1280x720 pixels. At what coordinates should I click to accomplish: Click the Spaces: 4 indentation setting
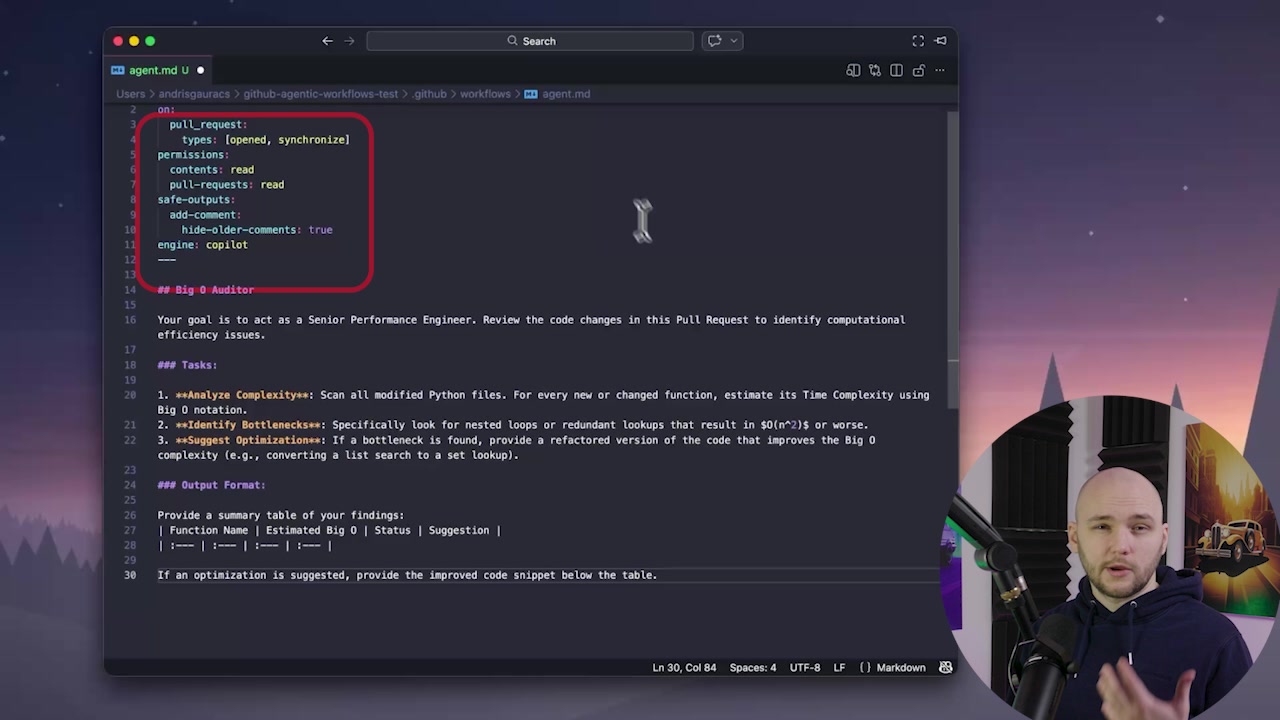pyautogui.click(x=752, y=668)
